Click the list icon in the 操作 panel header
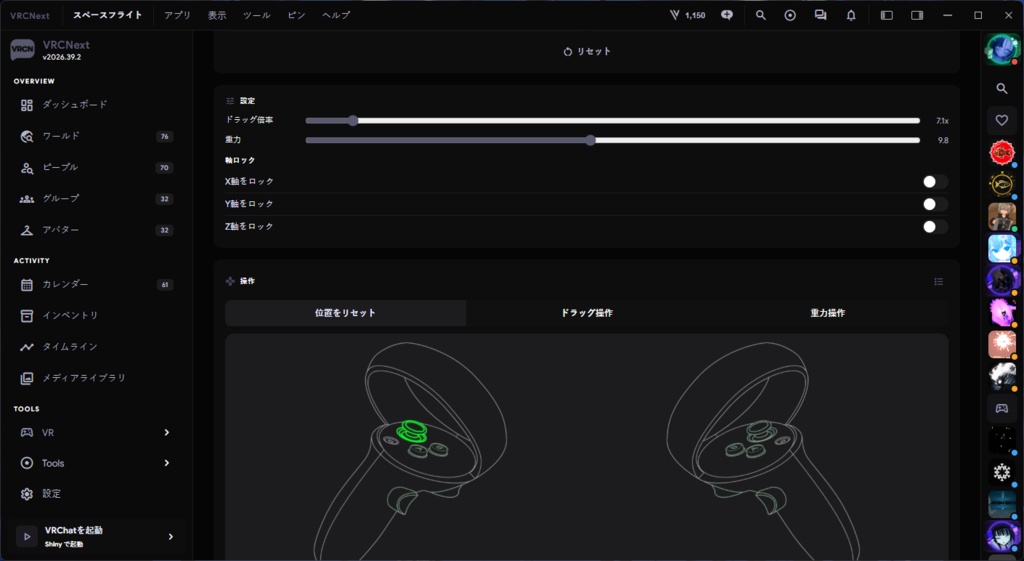This screenshot has width=1024, height=561. pyautogui.click(x=938, y=281)
